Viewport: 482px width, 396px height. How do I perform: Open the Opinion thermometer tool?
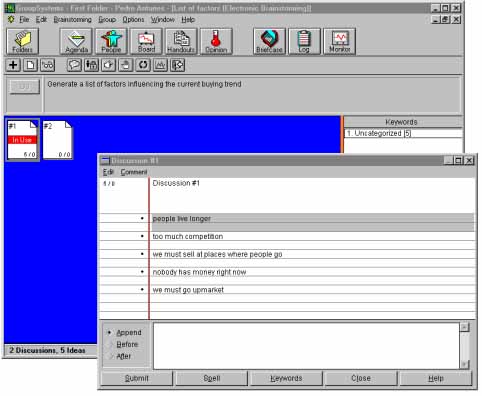[216, 41]
